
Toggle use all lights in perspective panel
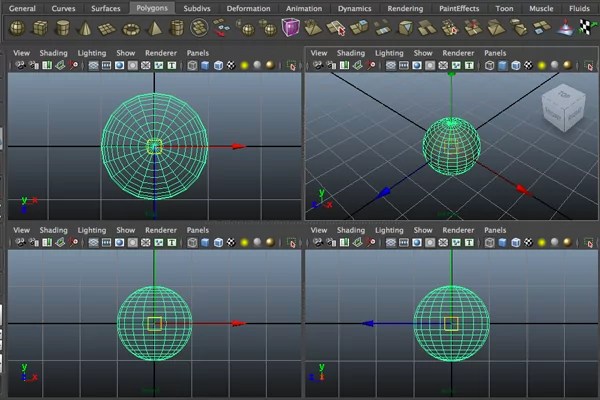pos(541,66)
